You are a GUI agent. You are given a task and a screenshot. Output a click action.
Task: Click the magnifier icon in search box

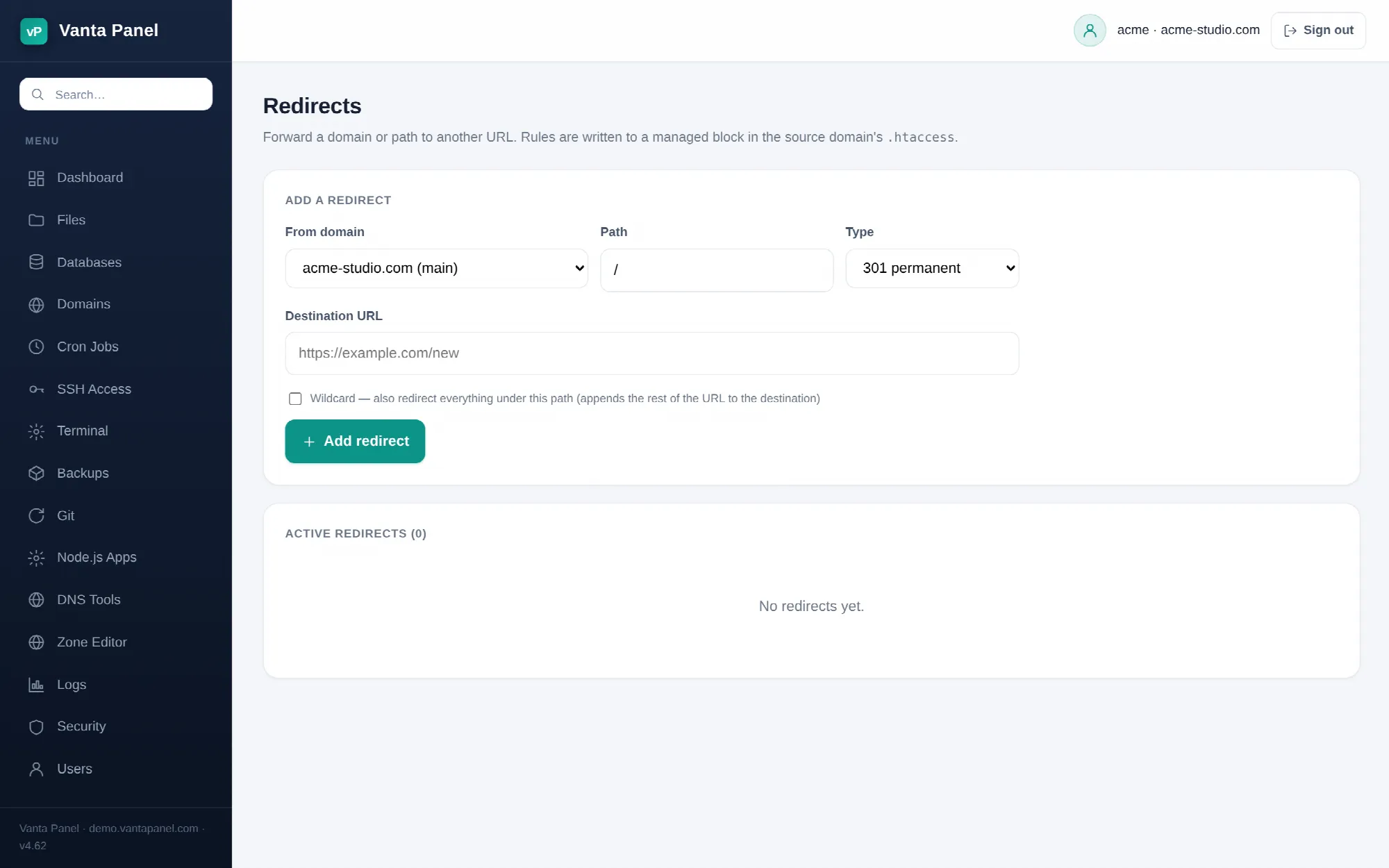pyautogui.click(x=38, y=94)
